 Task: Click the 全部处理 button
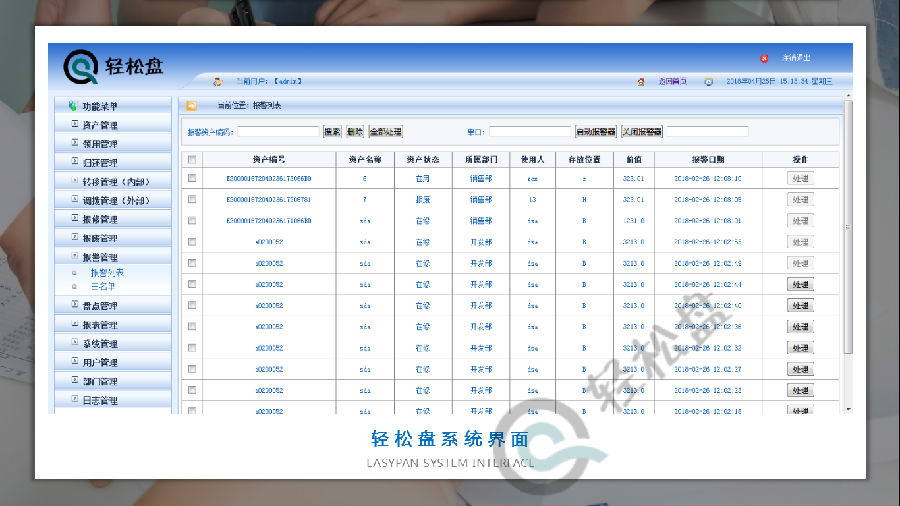click(385, 132)
